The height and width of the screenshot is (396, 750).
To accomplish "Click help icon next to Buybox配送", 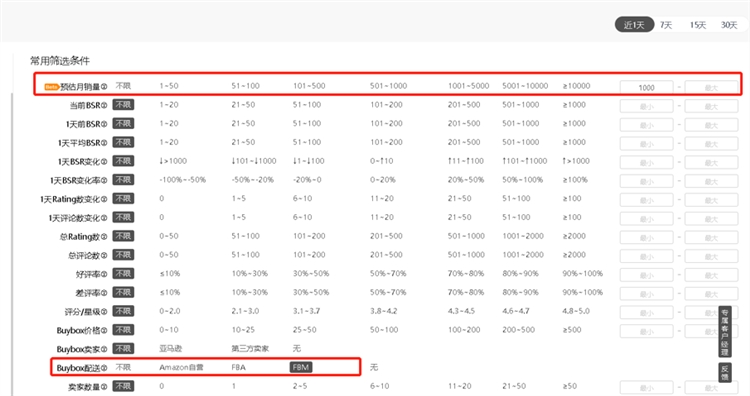I will coord(104,368).
